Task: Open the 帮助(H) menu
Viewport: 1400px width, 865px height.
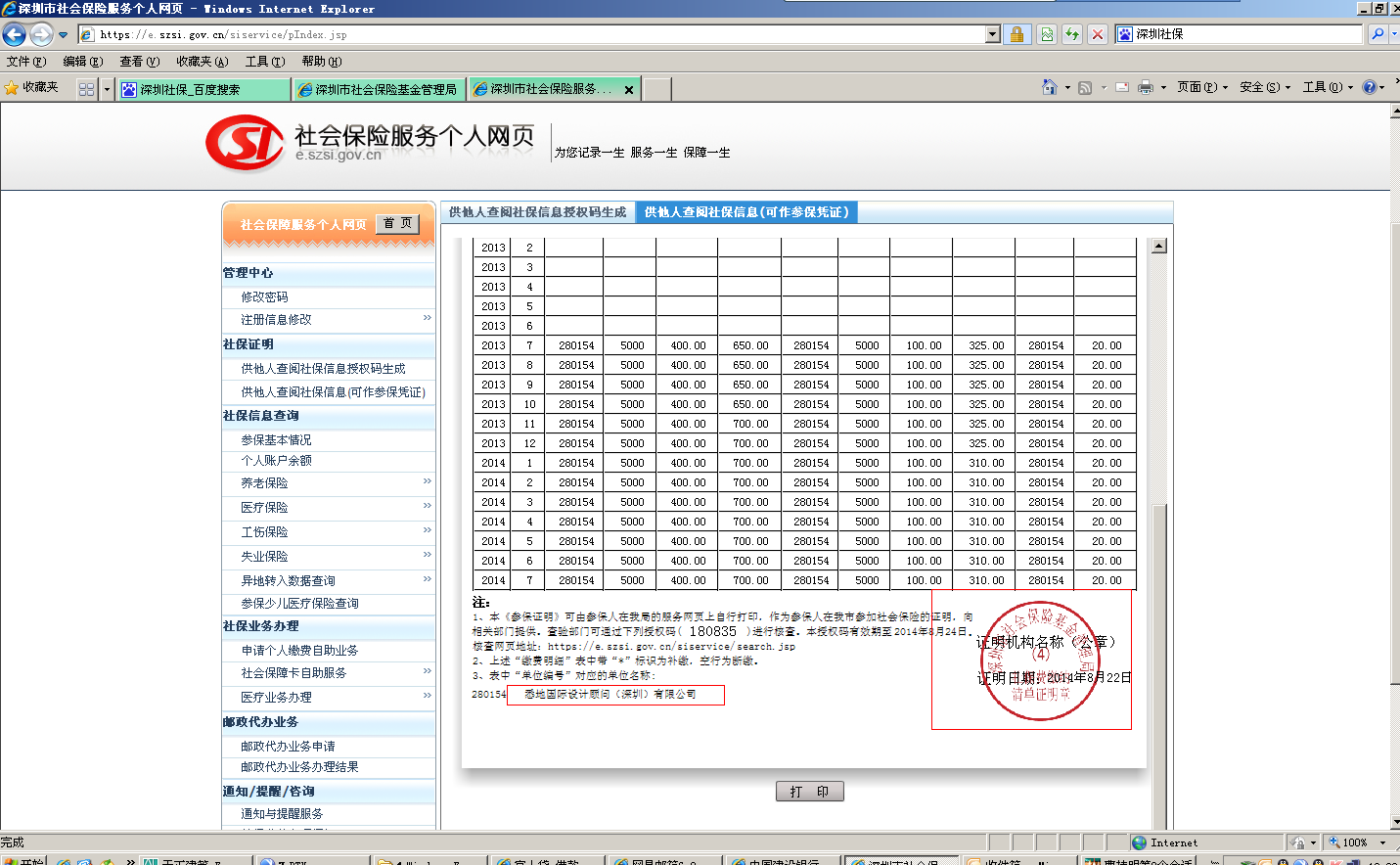Action: [322, 62]
